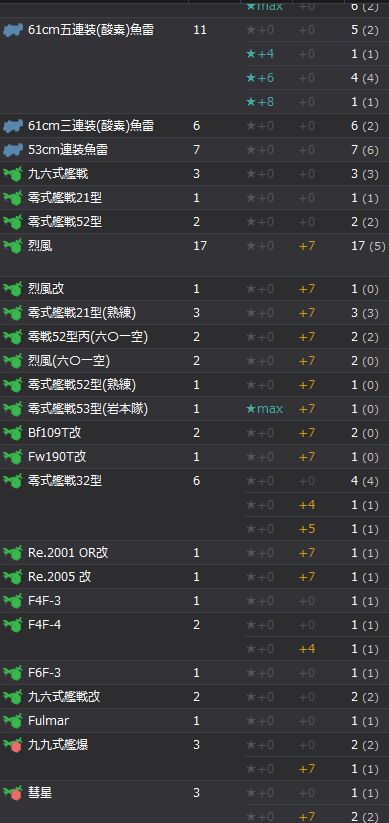The image size is (389, 823).
Task: Click the fighter icon beside Fw190T改
Action: [13, 457]
